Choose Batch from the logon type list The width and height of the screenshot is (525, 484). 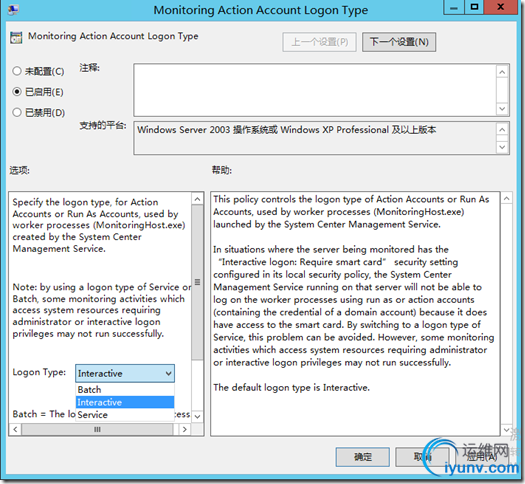(125, 390)
